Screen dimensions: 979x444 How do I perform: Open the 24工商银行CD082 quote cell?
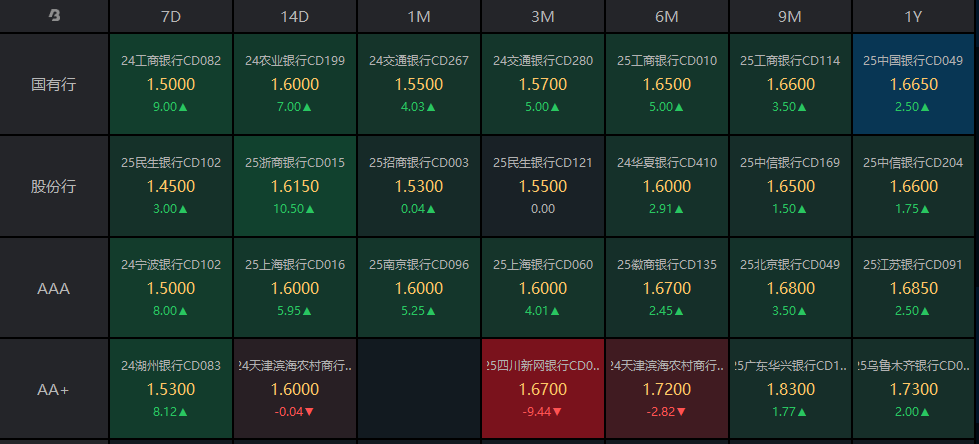171,84
